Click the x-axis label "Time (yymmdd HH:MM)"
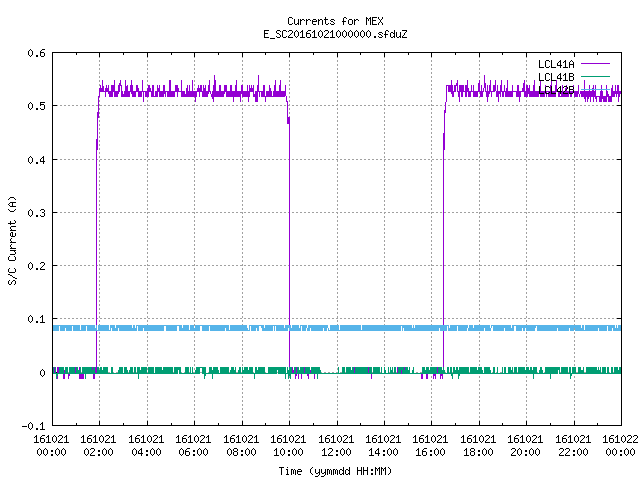Screen dimensions: 640x480 click(335, 471)
